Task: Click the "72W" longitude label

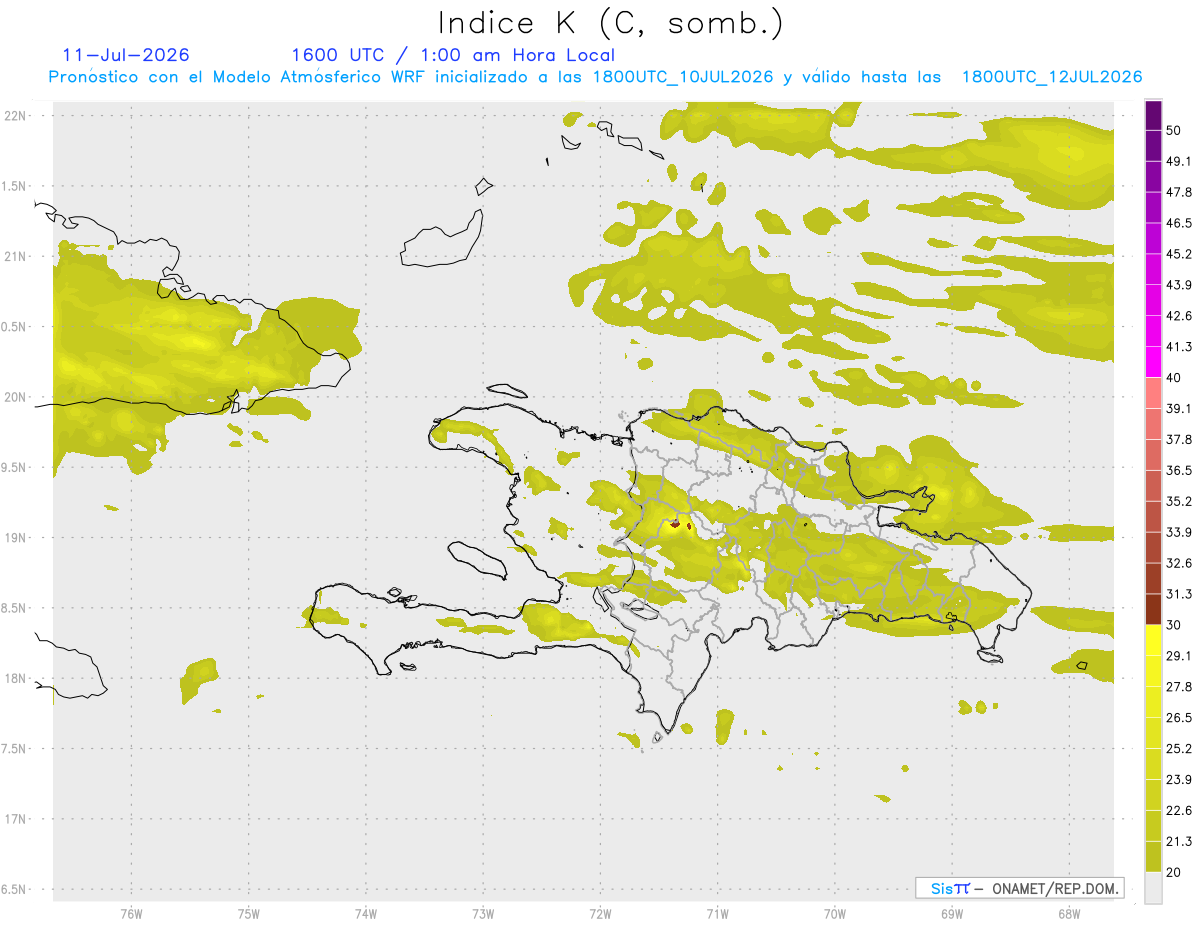Action: click(x=600, y=914)
